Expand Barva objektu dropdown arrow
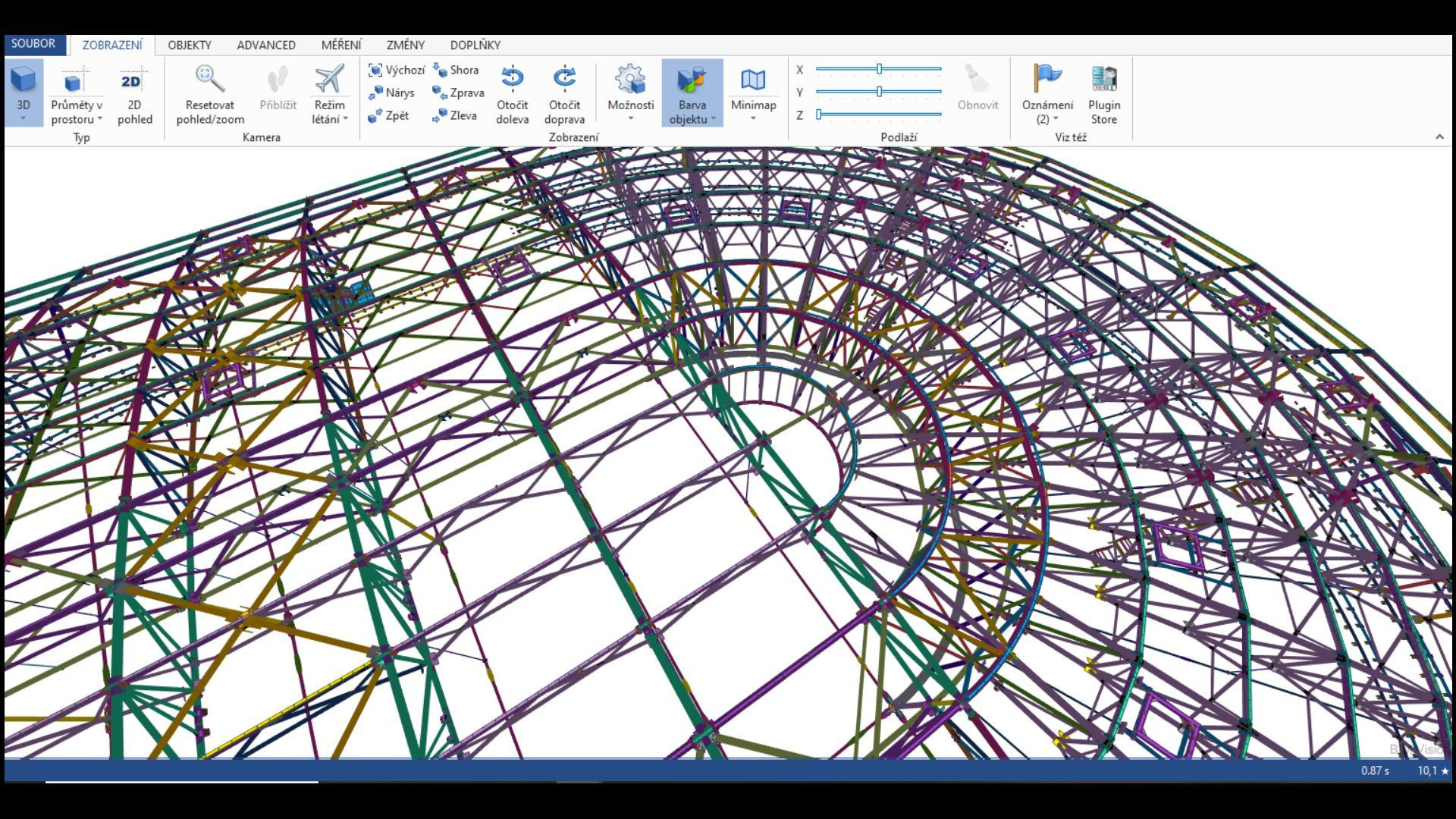1456x819 pixels. tap(714, 119)
